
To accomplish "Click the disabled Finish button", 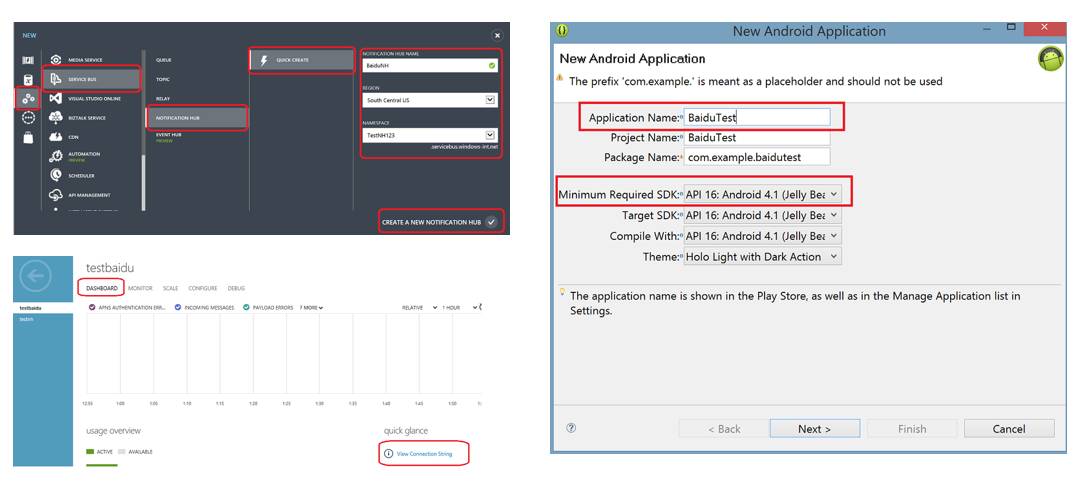I will tap(912, 428).
